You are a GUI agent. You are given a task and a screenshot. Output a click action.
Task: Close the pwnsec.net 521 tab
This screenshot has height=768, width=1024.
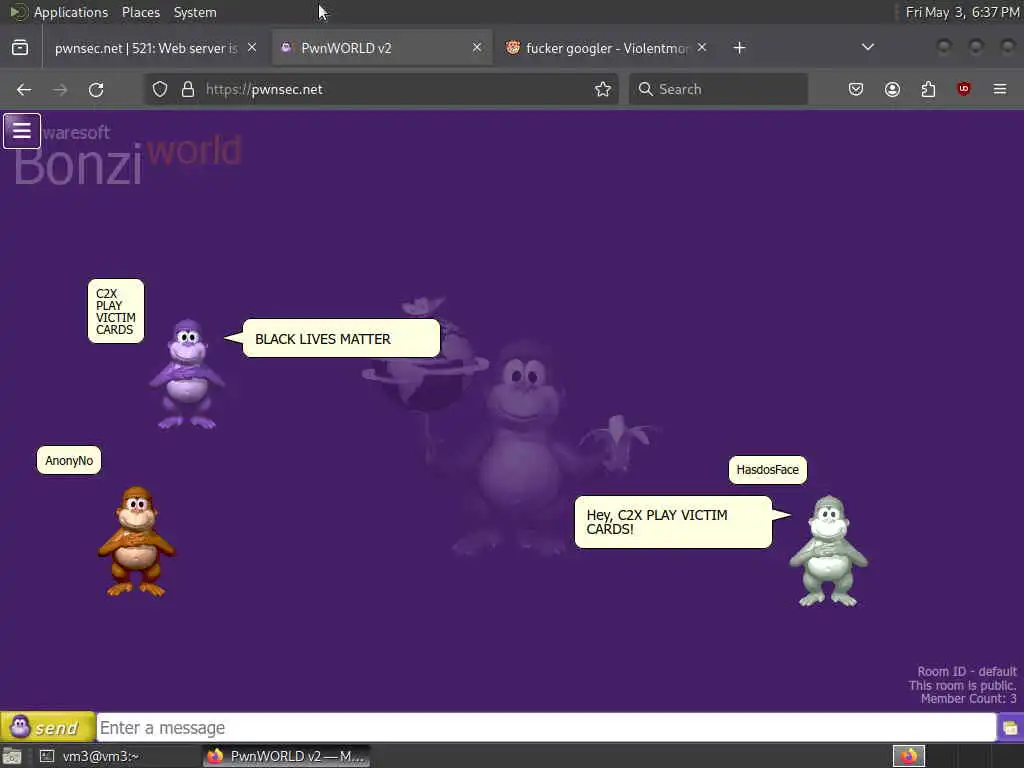click(x=252, y=48)
